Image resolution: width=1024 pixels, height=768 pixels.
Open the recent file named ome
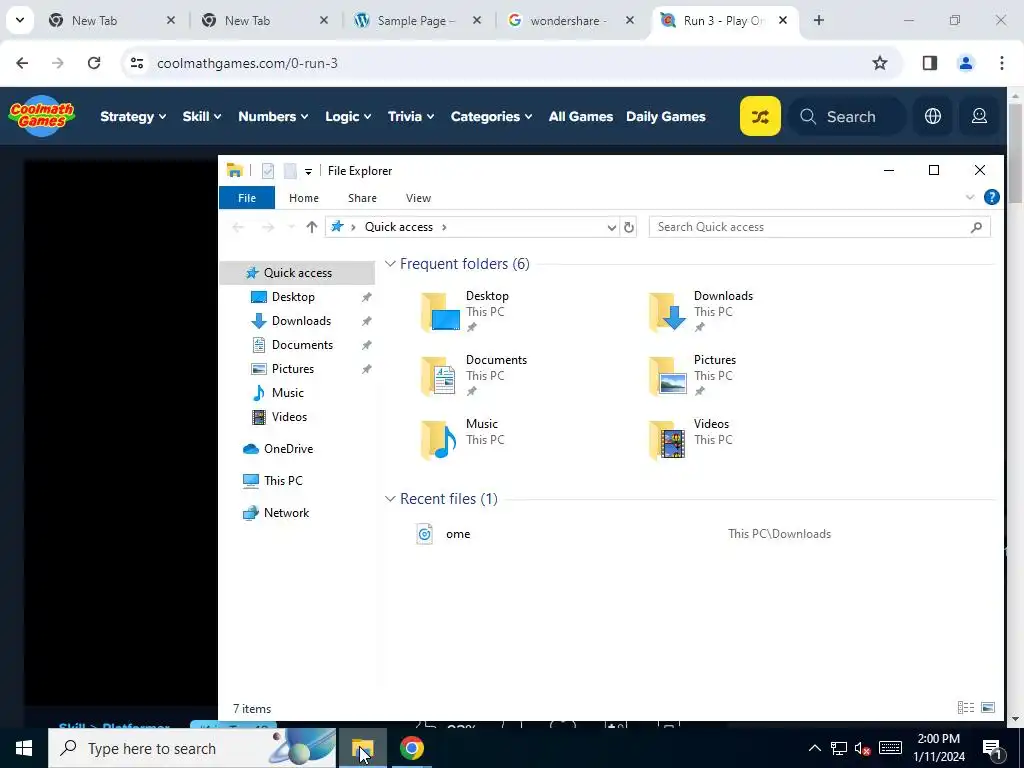point(458,534)
